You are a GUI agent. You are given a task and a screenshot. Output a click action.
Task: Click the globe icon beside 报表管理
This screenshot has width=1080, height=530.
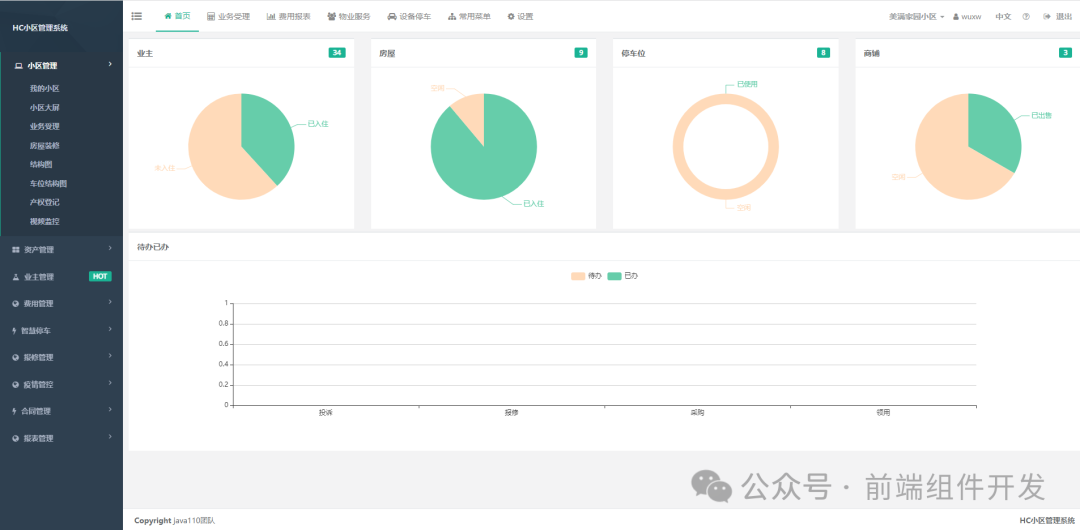(x=16, y=438)
